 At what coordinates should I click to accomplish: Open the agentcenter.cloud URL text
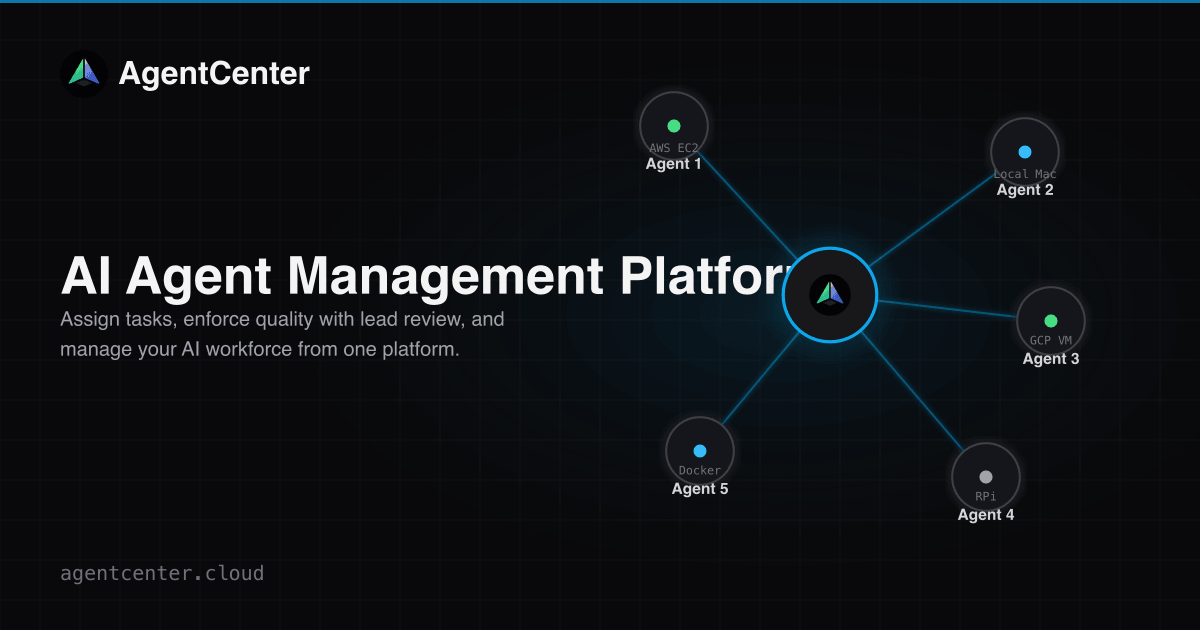click(x=162, y=574)
